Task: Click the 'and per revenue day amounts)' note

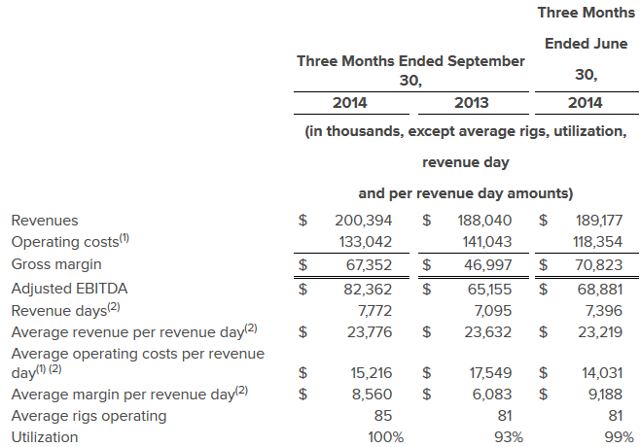Action: coord(466,193)
